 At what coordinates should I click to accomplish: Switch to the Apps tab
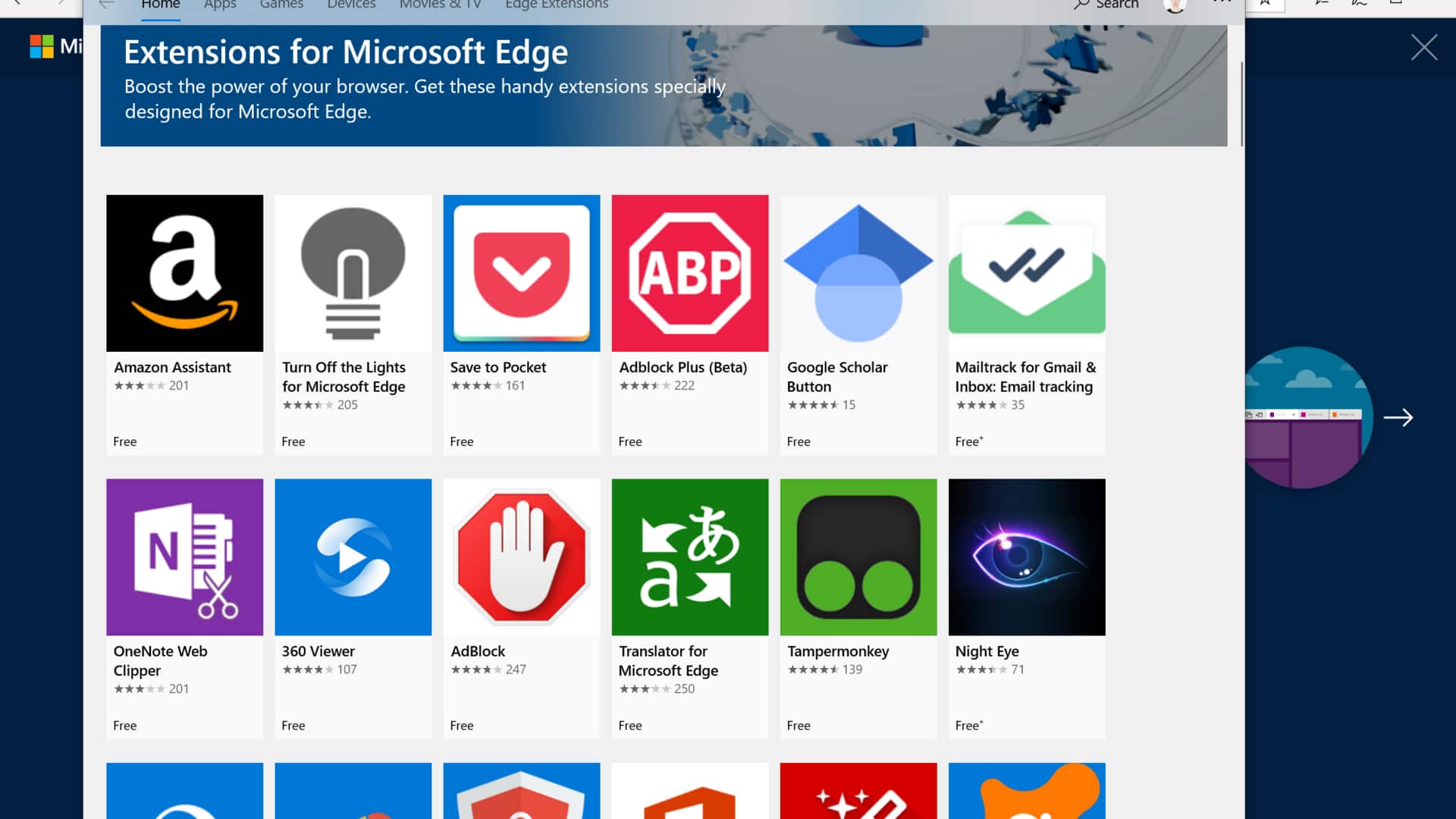click(x=220, y=5)
